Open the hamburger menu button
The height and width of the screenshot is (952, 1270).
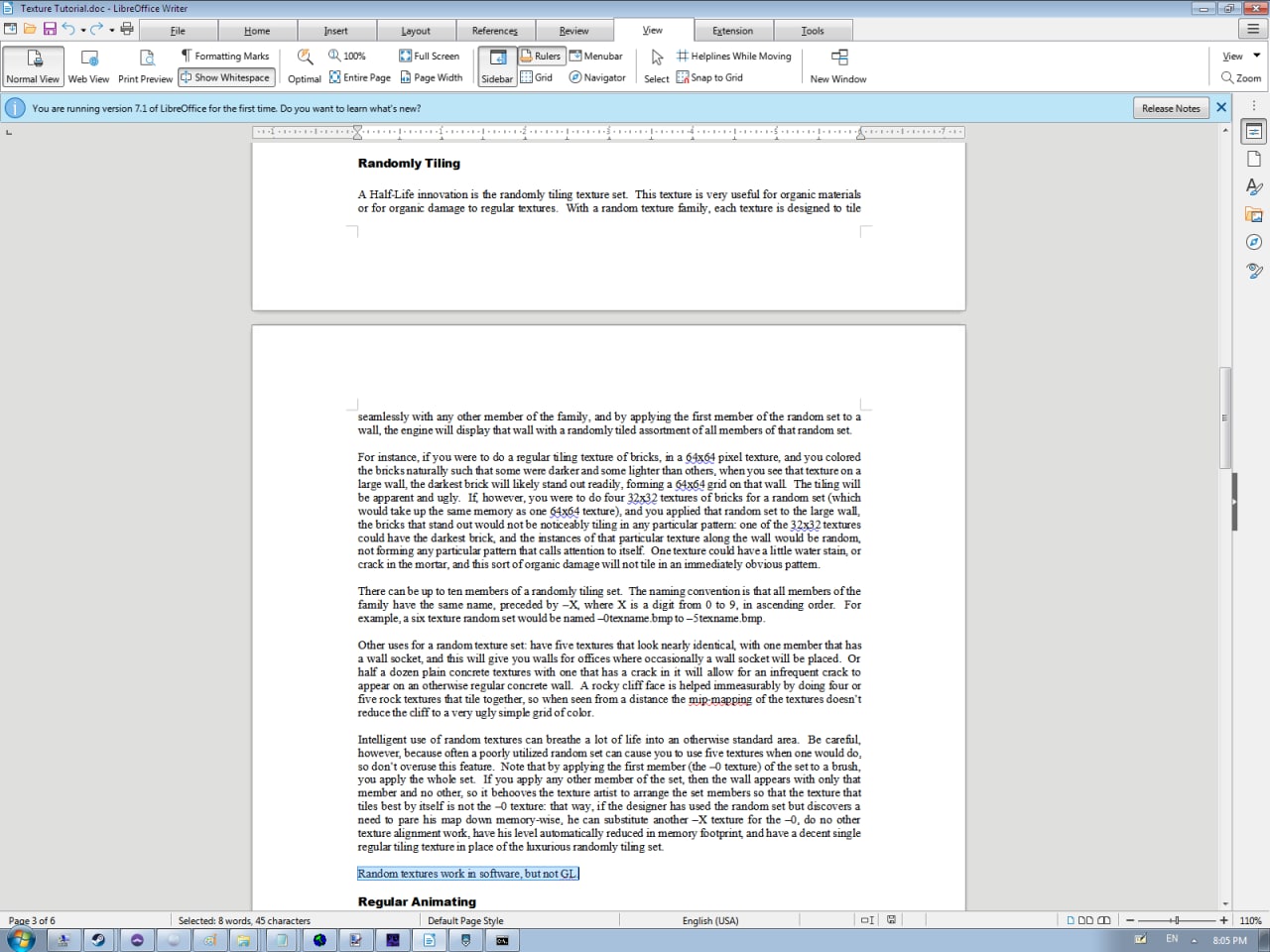[1253, 29]
